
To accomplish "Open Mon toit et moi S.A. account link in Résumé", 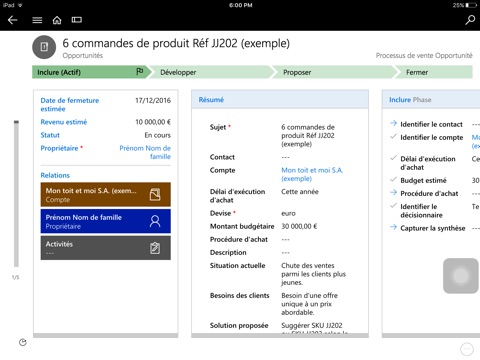I will coord(312,174).
